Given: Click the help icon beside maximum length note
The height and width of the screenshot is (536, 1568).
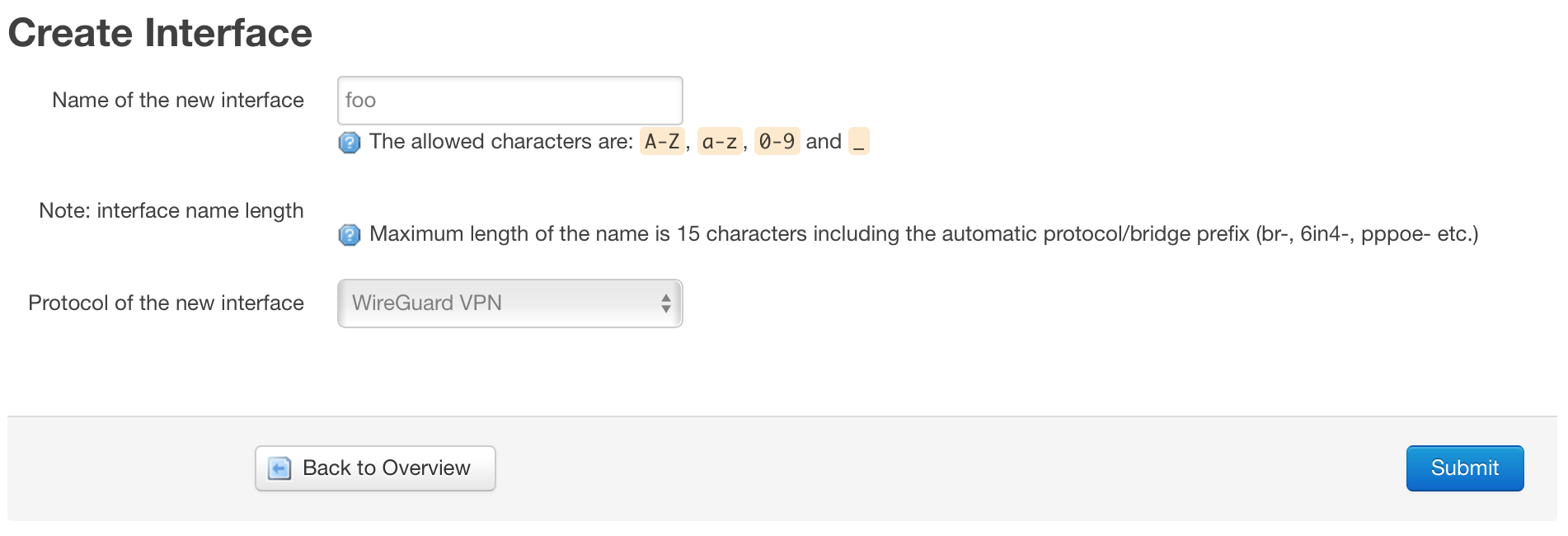Looking at the screenshot, I should click(x=350, y=235).
